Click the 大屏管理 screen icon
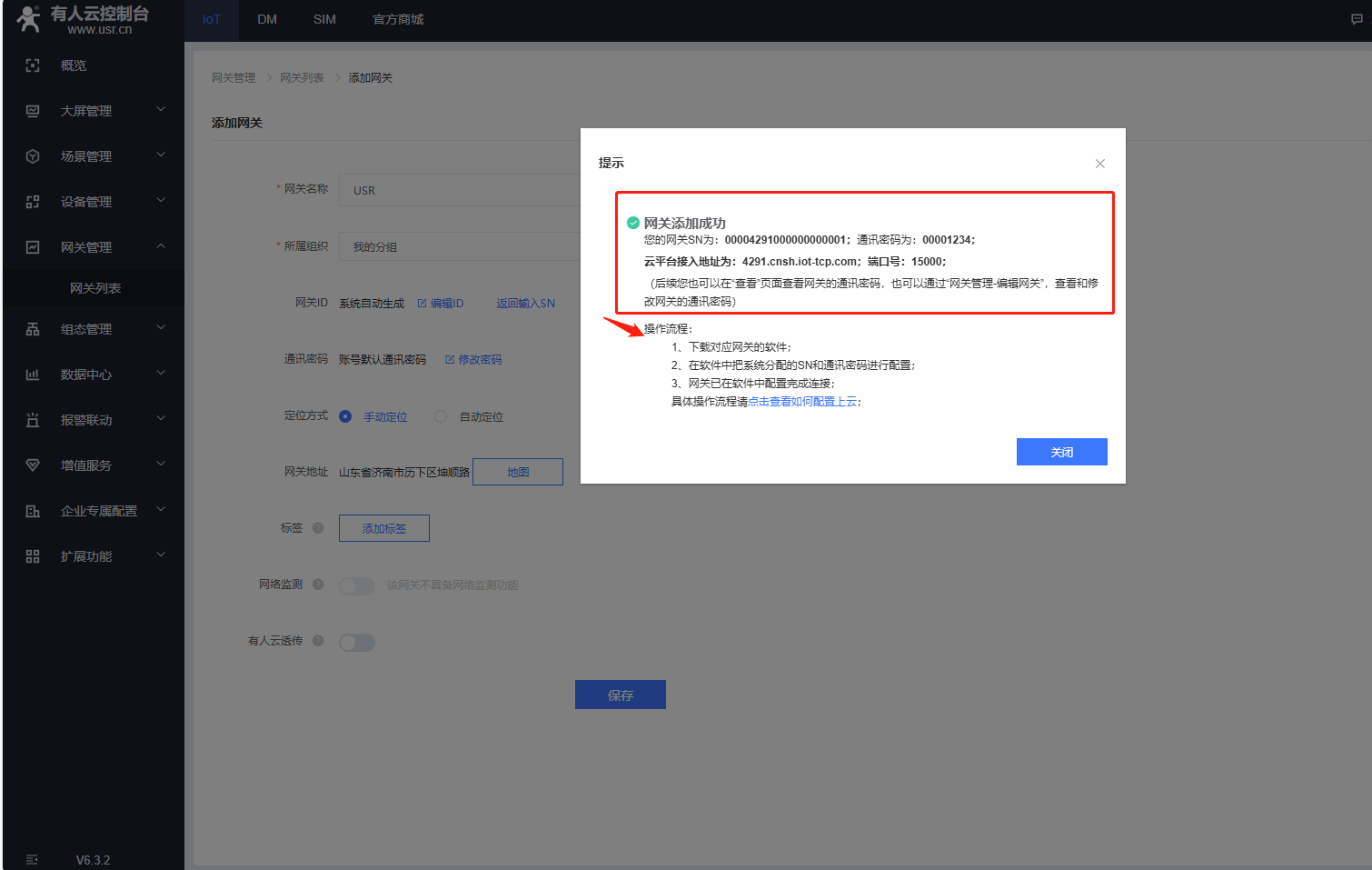This screenshot has width=1372, height=870. pyautogui.click(x=33, y=111)
